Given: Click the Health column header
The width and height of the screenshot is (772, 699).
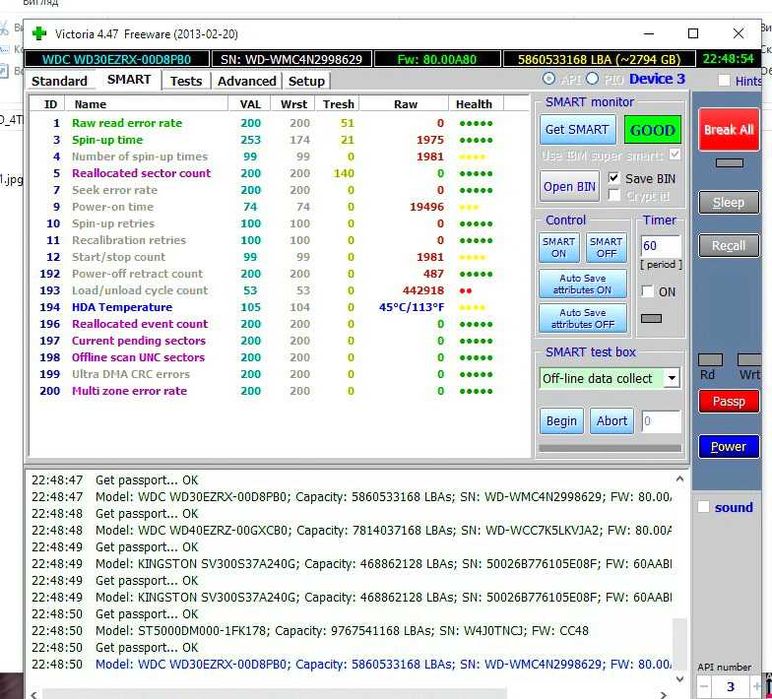Looking at the screenshot, I should click(x=474, y=104).
